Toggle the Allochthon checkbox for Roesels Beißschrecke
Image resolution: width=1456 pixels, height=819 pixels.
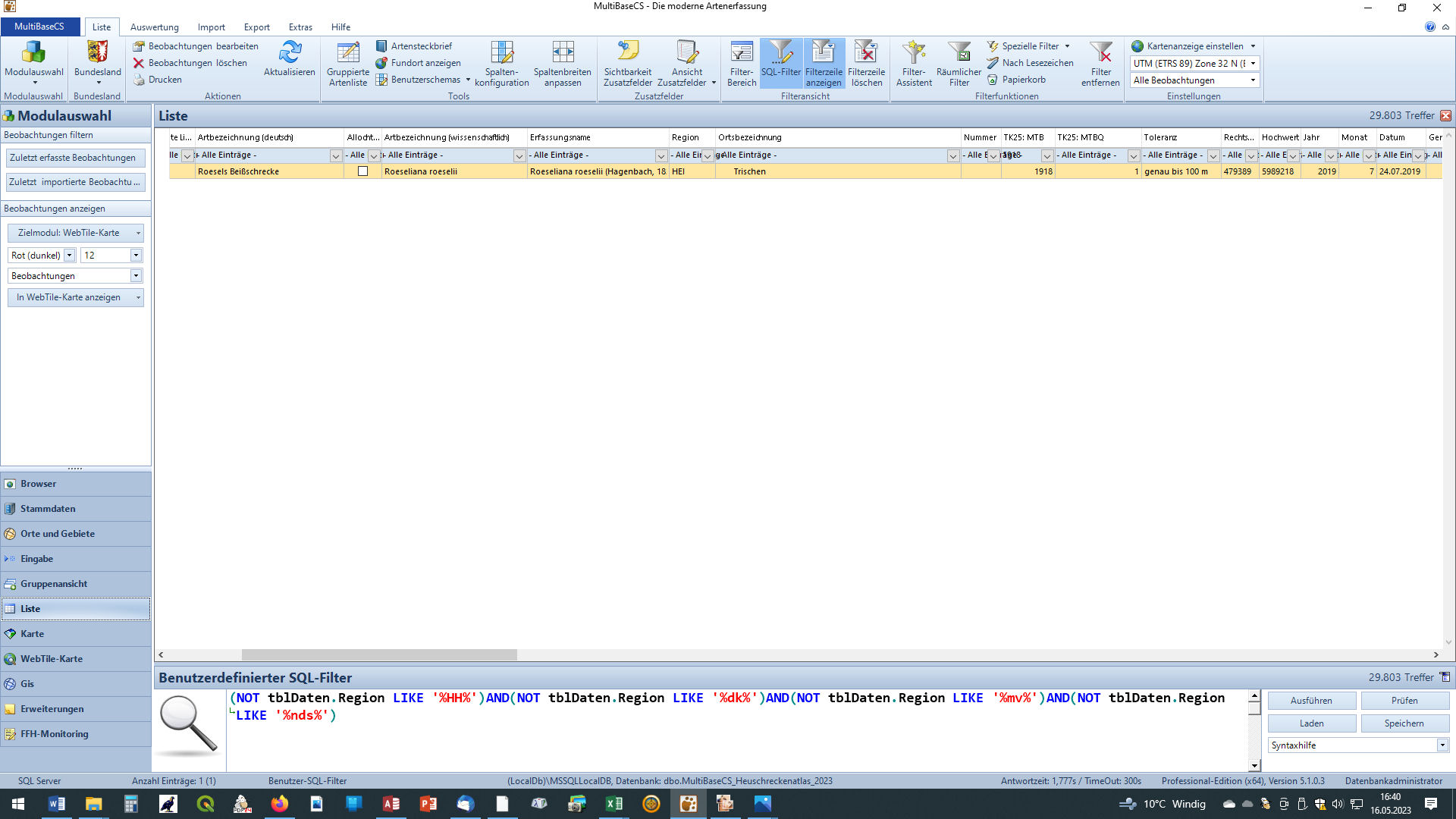363,171
